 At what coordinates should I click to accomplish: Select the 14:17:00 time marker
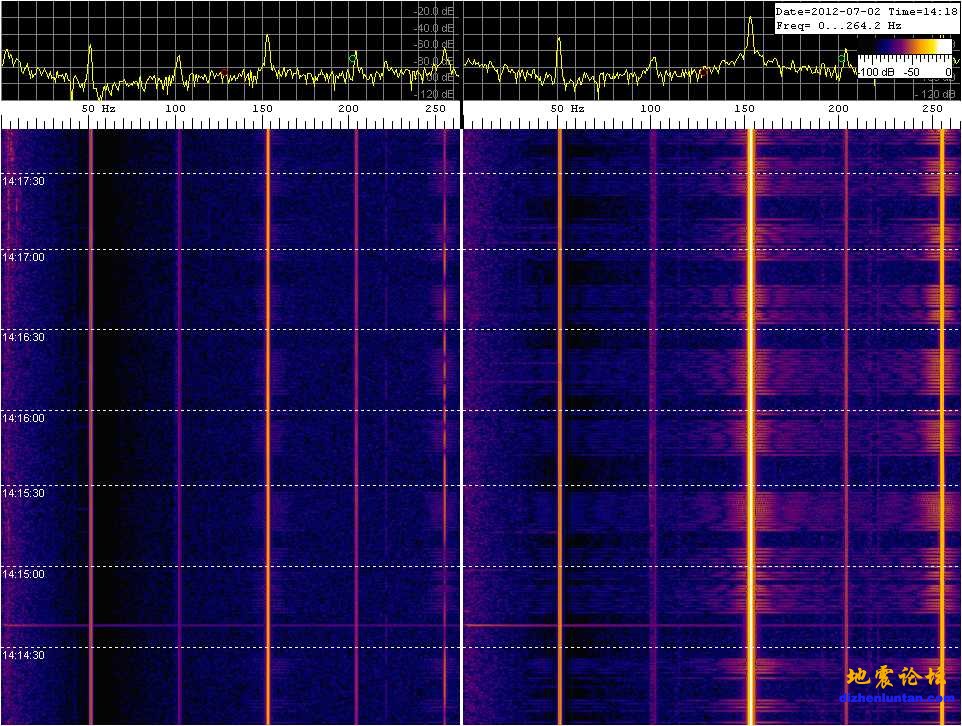[23, 258]
